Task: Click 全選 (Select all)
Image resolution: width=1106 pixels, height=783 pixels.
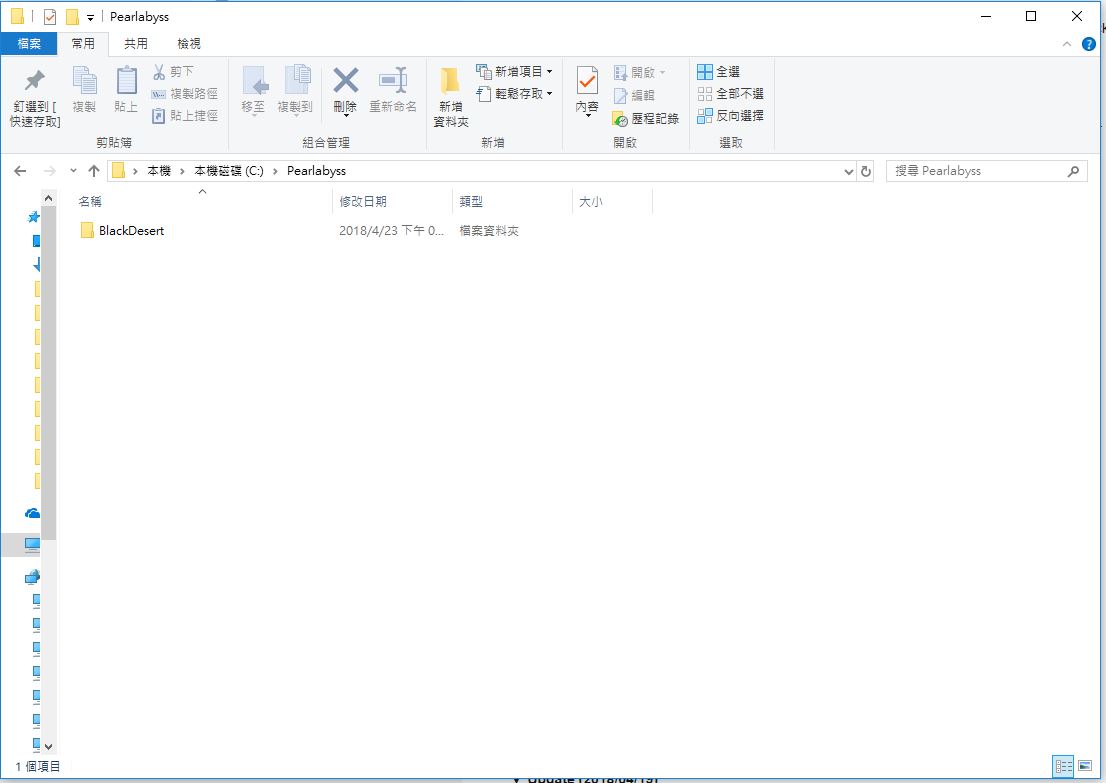Action: [718, 71]
